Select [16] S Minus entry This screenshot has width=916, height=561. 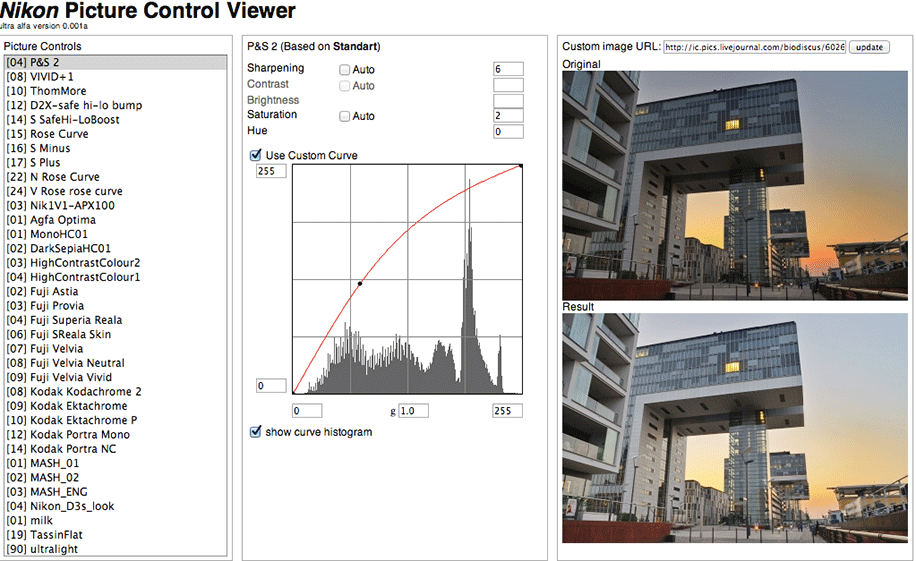coord(116,148)
